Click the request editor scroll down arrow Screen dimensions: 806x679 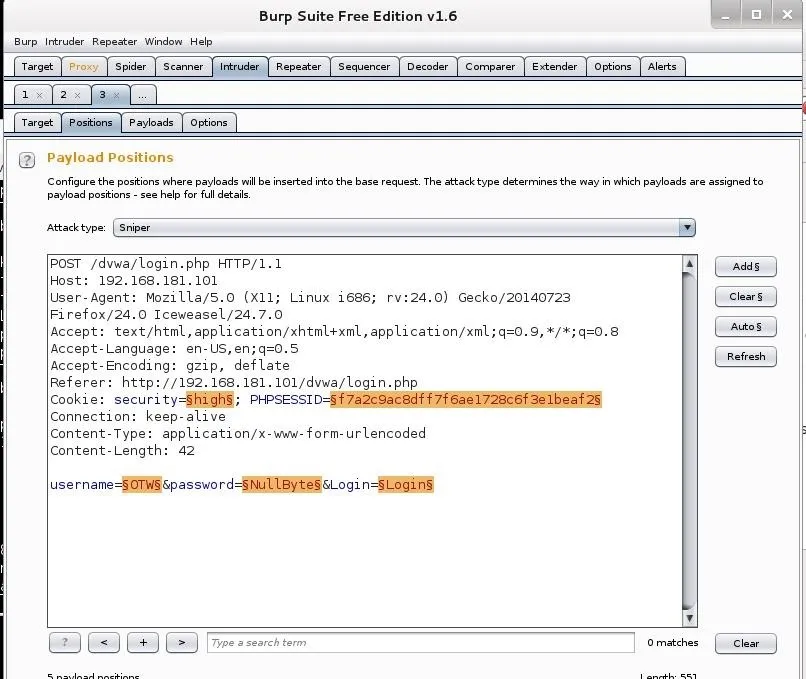pyautogui.click(x=689, y=618)
